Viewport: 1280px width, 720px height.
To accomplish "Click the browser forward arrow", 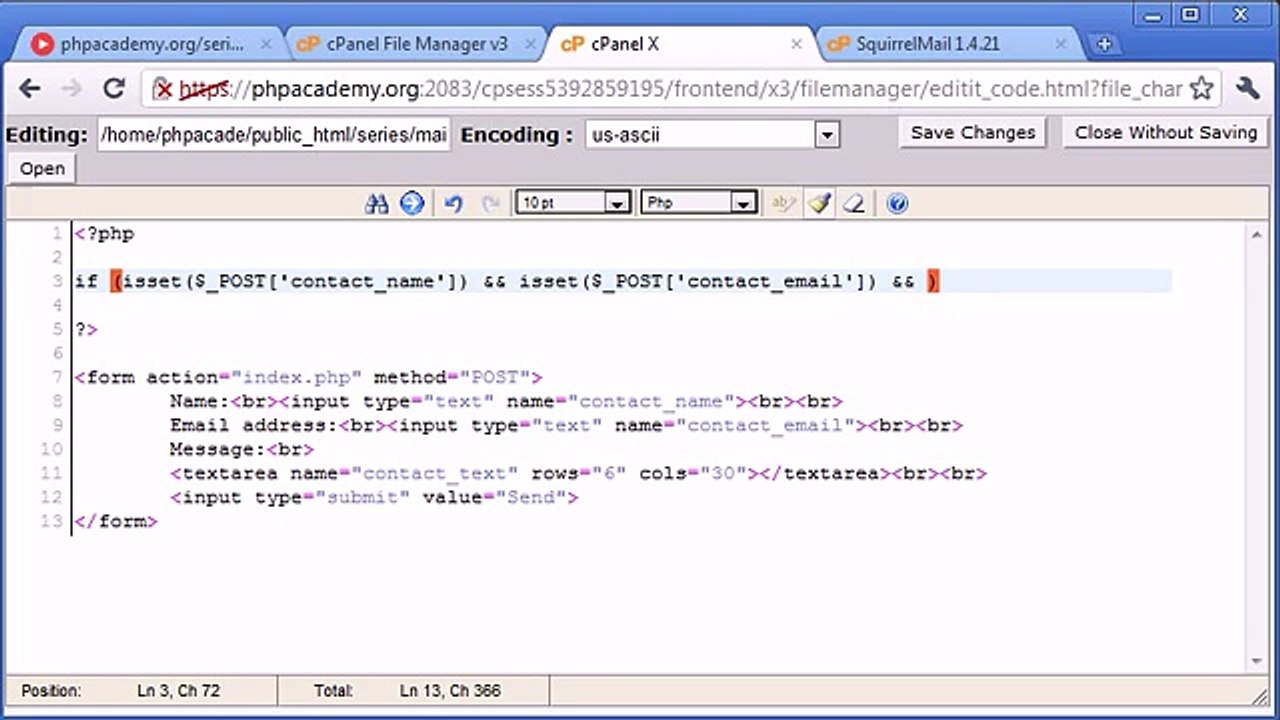I will coord(71,88).
